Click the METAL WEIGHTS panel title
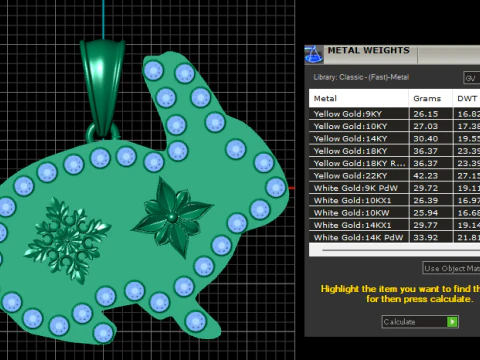480x360 pixels. [x=368, y=50]
